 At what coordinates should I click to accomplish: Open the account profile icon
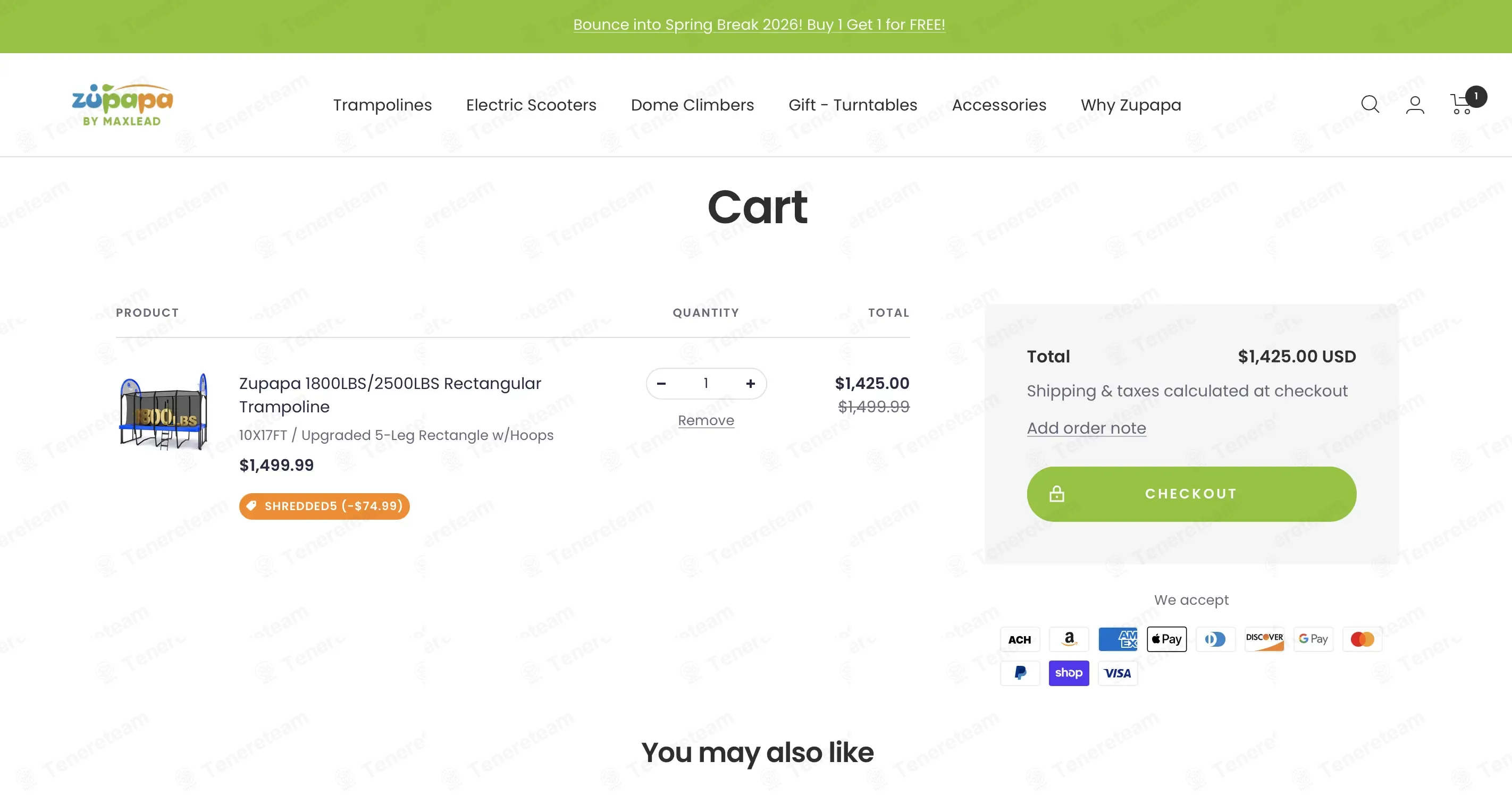click(x=1415, y=105)
